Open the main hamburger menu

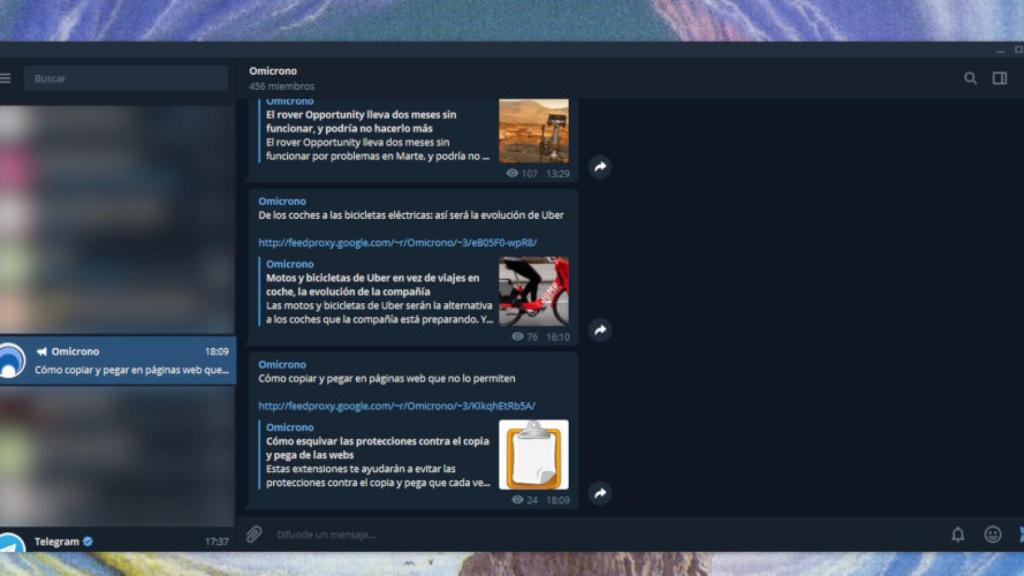coord(7,77)
